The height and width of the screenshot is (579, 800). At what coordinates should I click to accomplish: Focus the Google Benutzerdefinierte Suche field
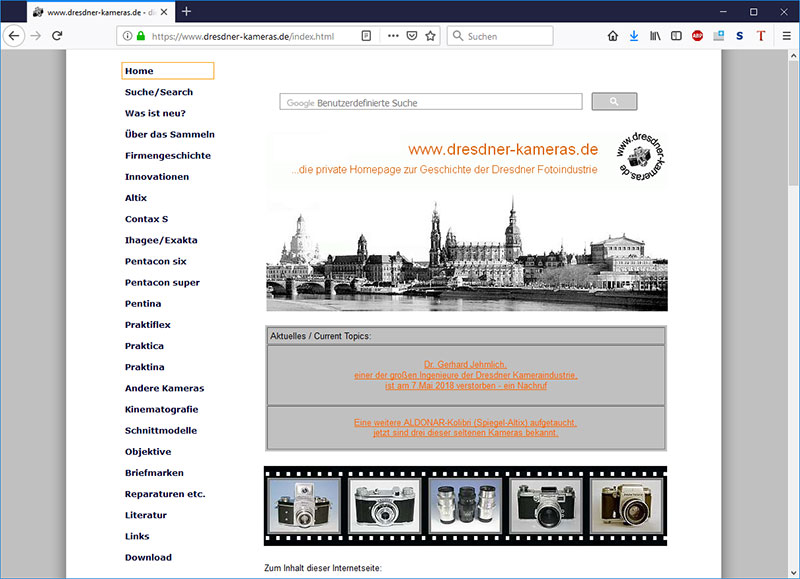click(431, 102)
